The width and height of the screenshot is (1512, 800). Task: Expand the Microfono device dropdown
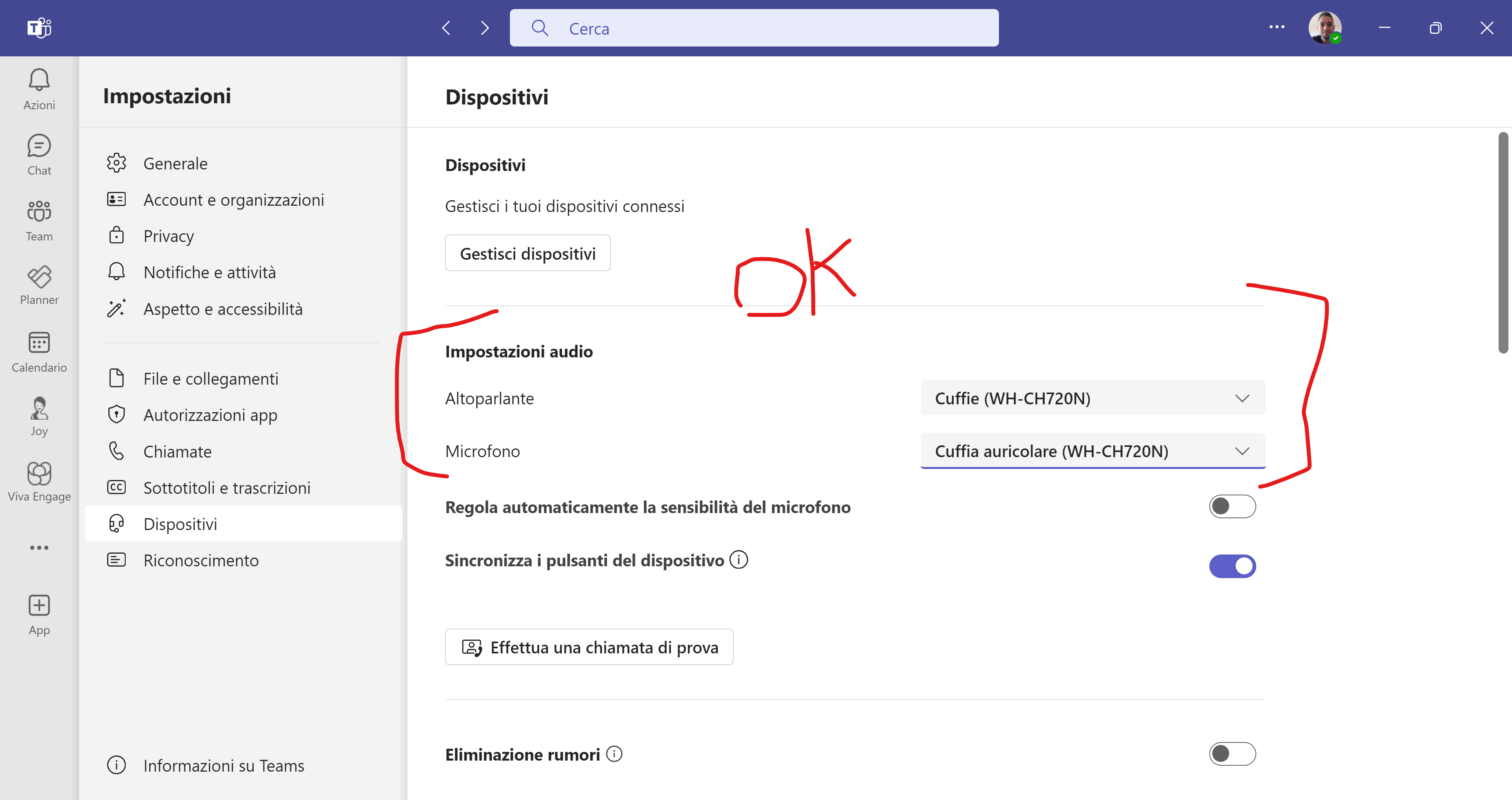click(1092, 451)
